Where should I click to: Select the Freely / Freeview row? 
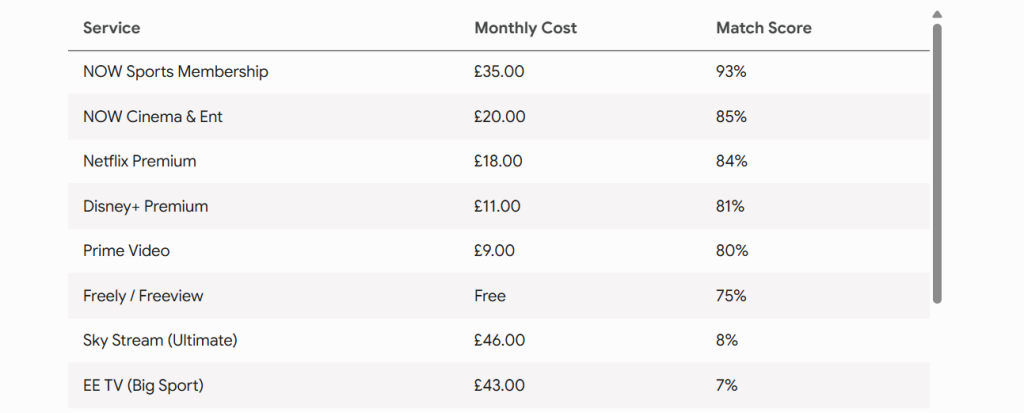[x=499, y=296]
